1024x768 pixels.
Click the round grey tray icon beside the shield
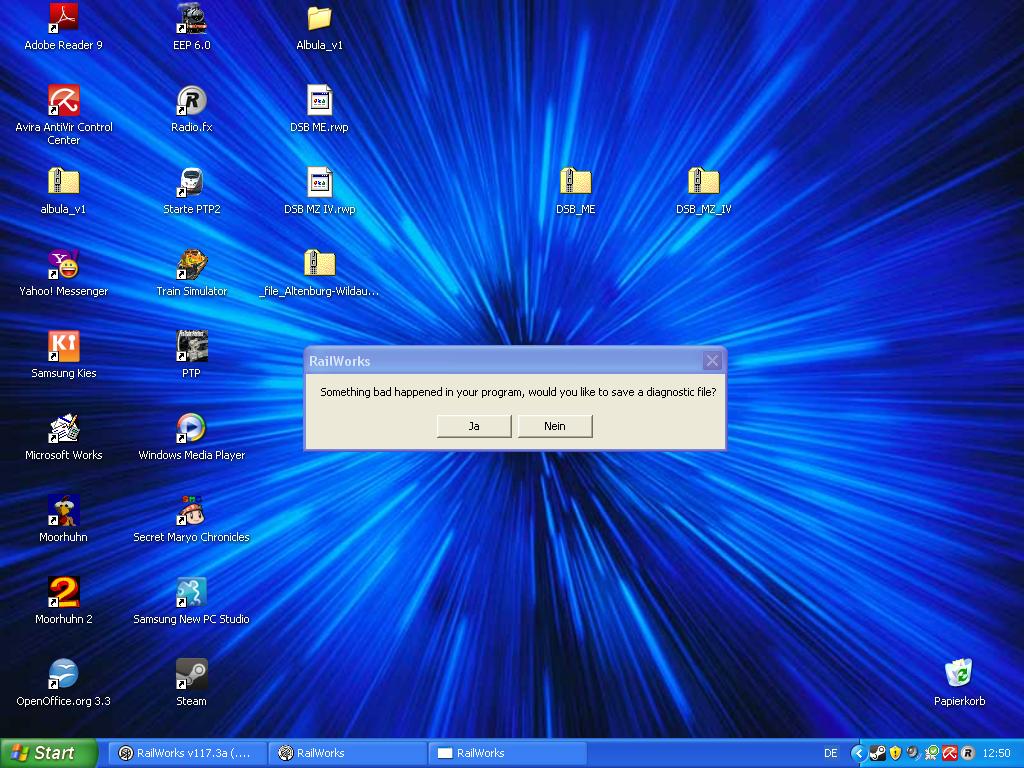[x=914, y=753]
